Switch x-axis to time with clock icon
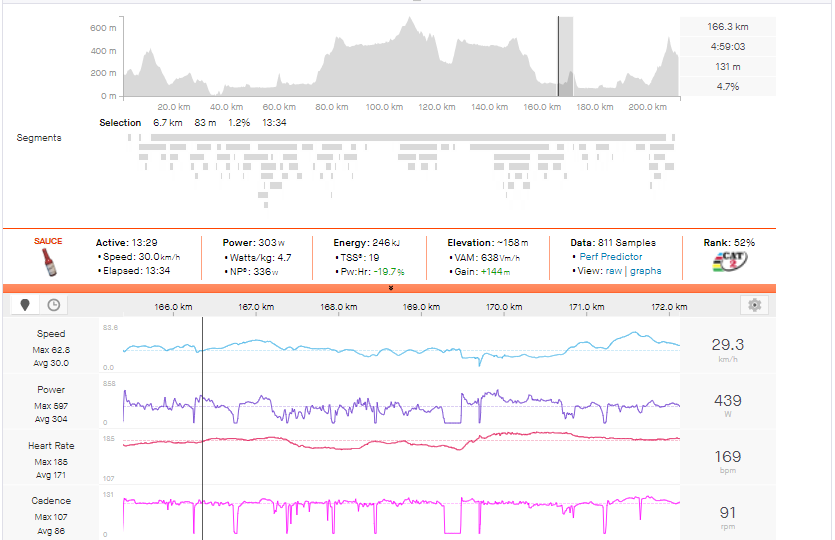835x540 pixels. tap(53, 305)
